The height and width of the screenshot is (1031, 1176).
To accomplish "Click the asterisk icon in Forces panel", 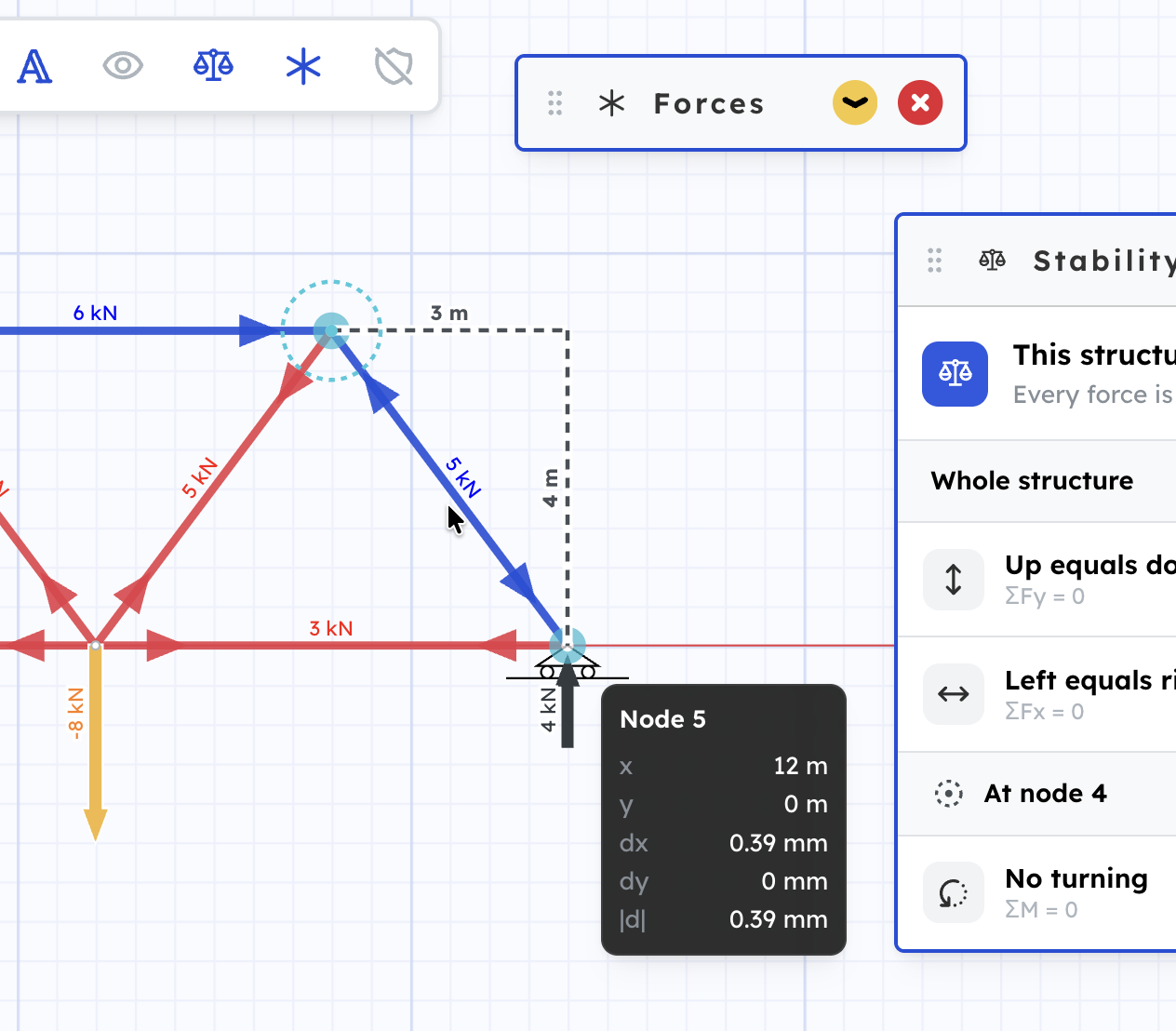I will coord(611,103).
